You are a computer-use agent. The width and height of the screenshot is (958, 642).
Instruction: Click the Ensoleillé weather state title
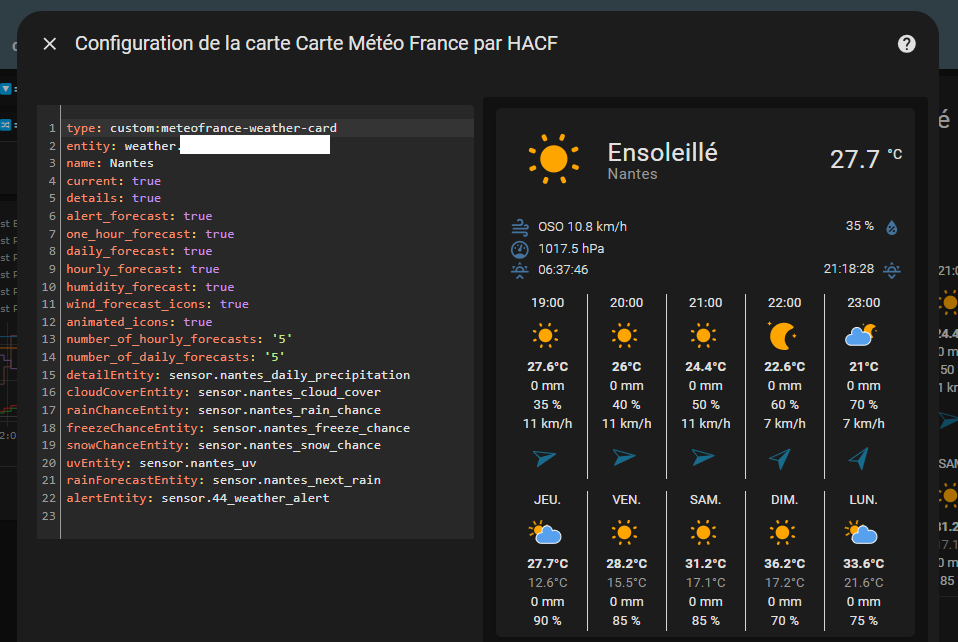pos(662,153)
